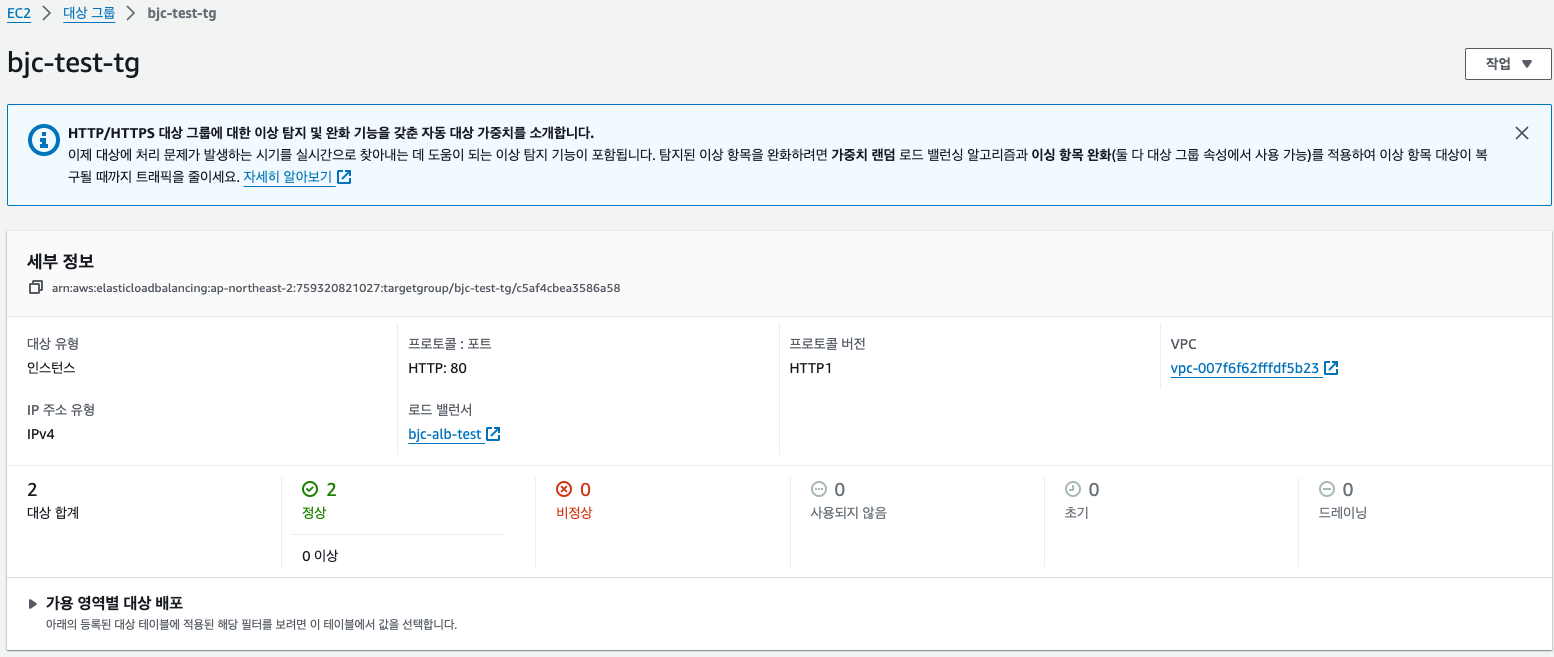
Task: Open the 자세히 알아보기 link
Action: pos(288,178)
